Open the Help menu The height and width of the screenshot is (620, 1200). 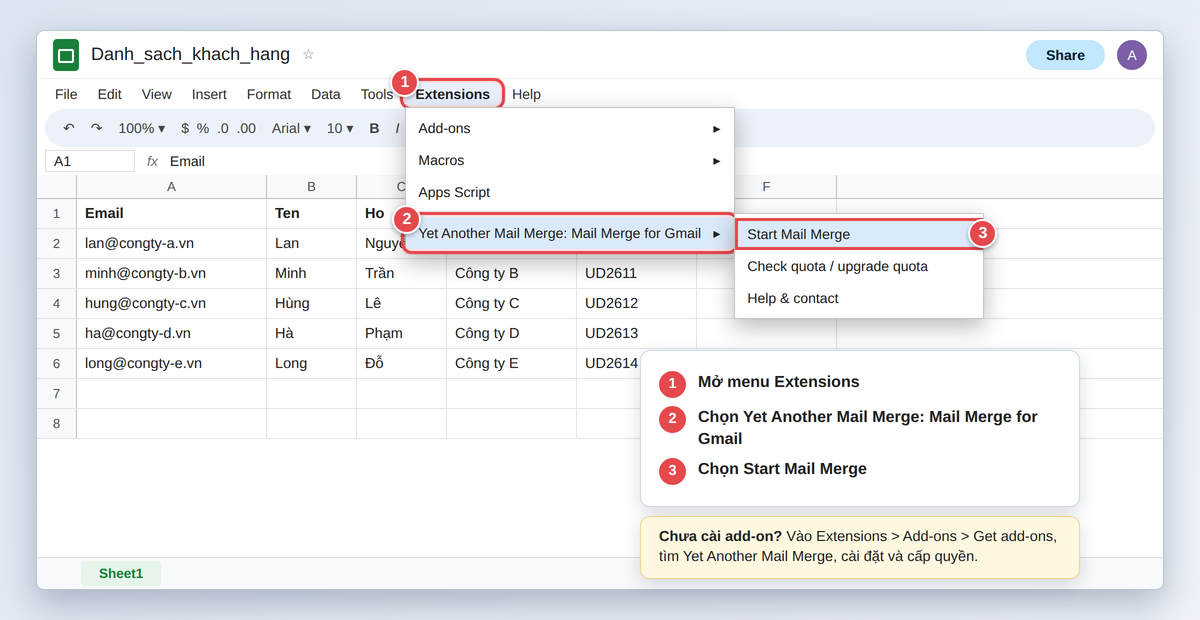(x=526, y=94)
